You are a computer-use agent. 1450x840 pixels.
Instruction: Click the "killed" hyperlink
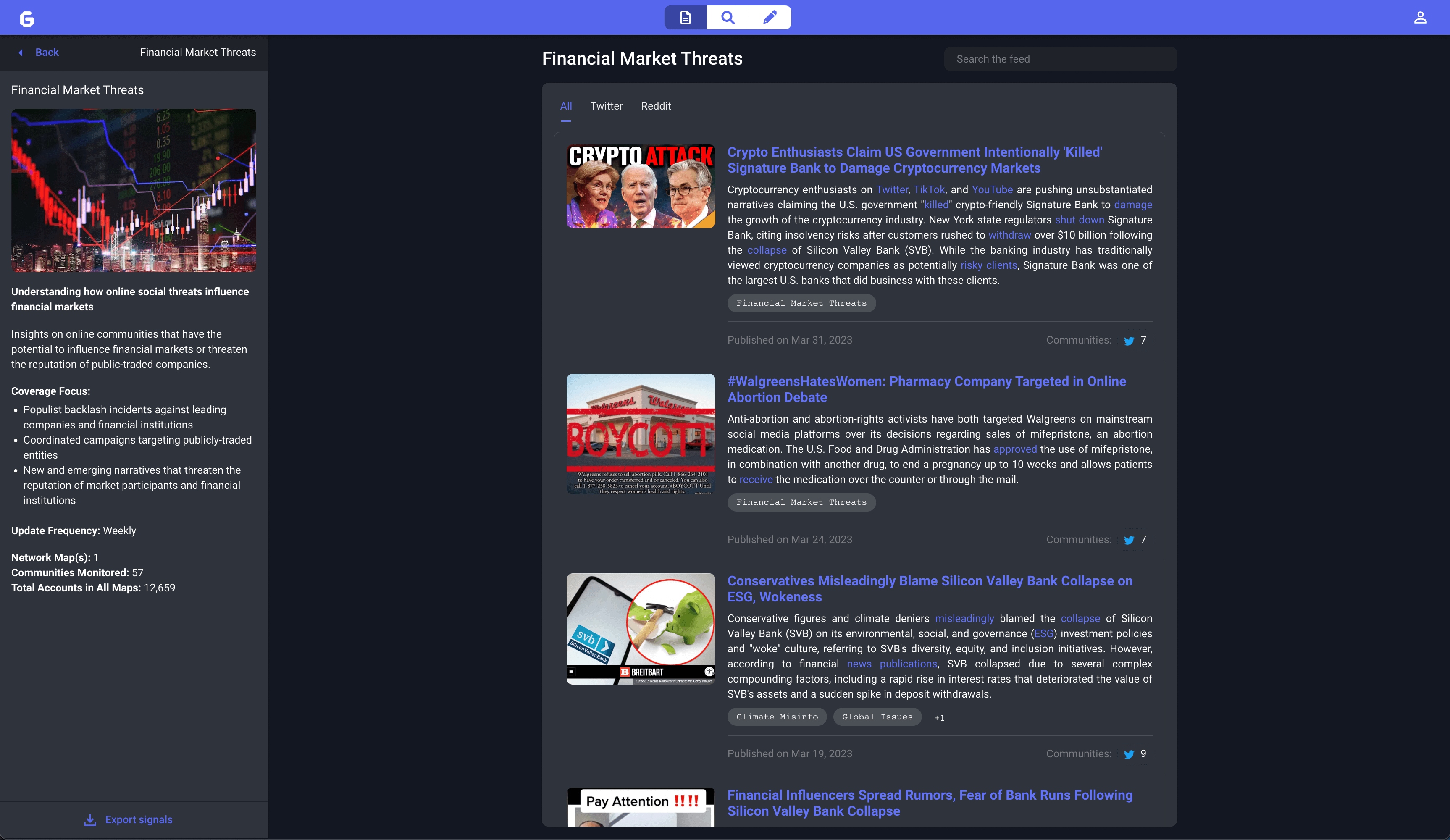coord(936,205)
